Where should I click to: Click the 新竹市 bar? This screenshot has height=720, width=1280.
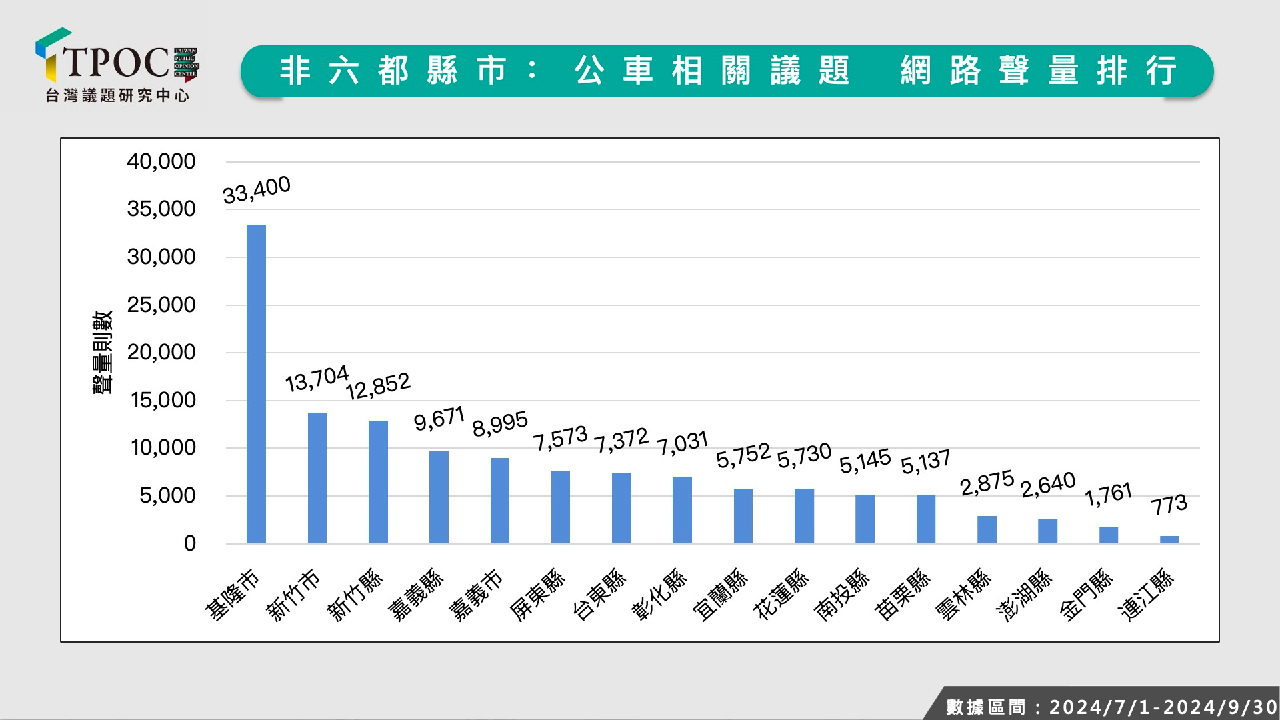(x=317, y=479)
